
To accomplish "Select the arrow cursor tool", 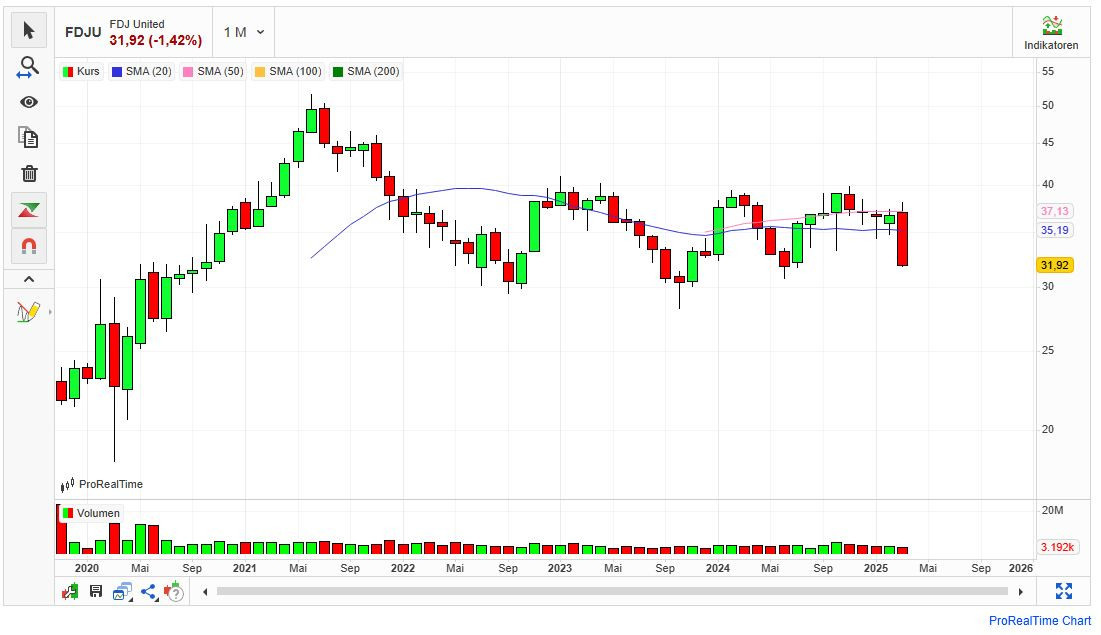I will tap(29, 30).
